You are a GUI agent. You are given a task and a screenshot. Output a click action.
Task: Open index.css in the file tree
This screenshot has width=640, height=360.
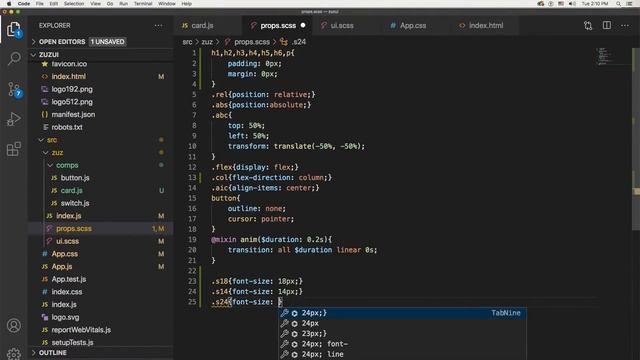[x=67, y=291]
